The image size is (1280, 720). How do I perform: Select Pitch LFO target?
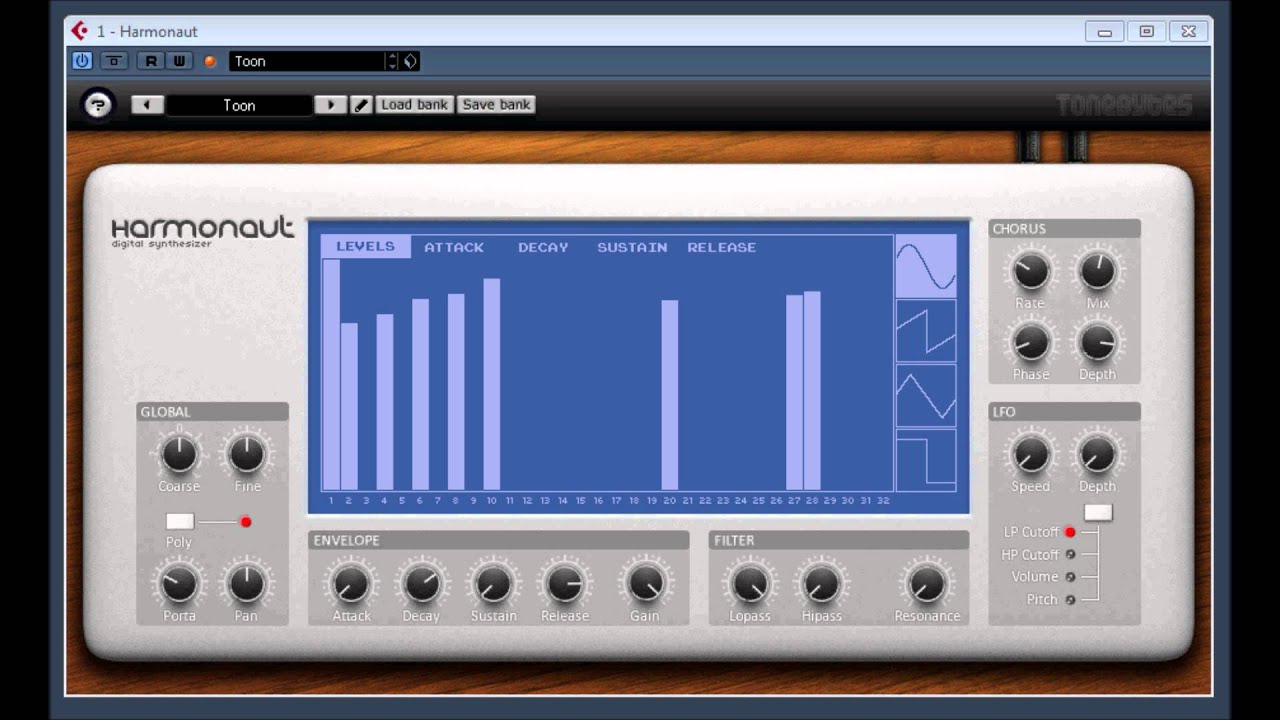coord(1070,600)
